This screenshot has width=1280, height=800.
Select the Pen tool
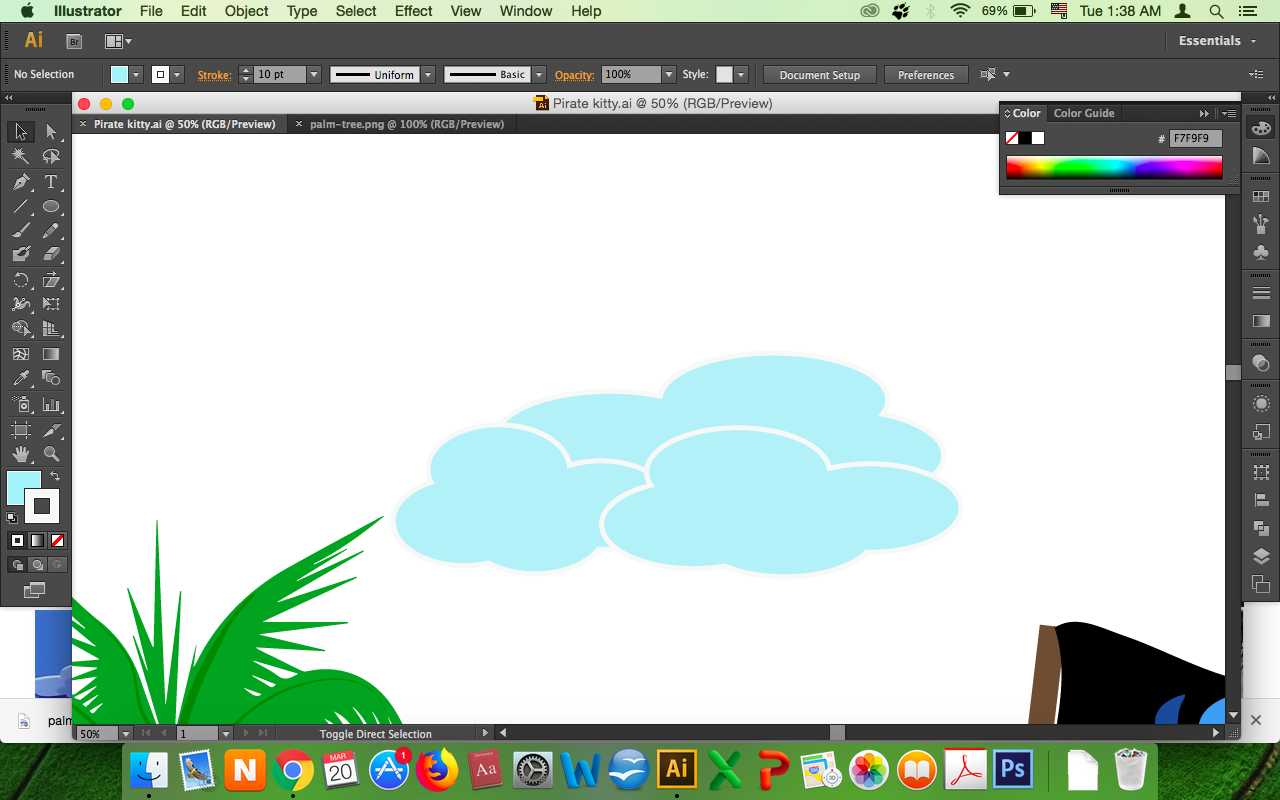20,182
